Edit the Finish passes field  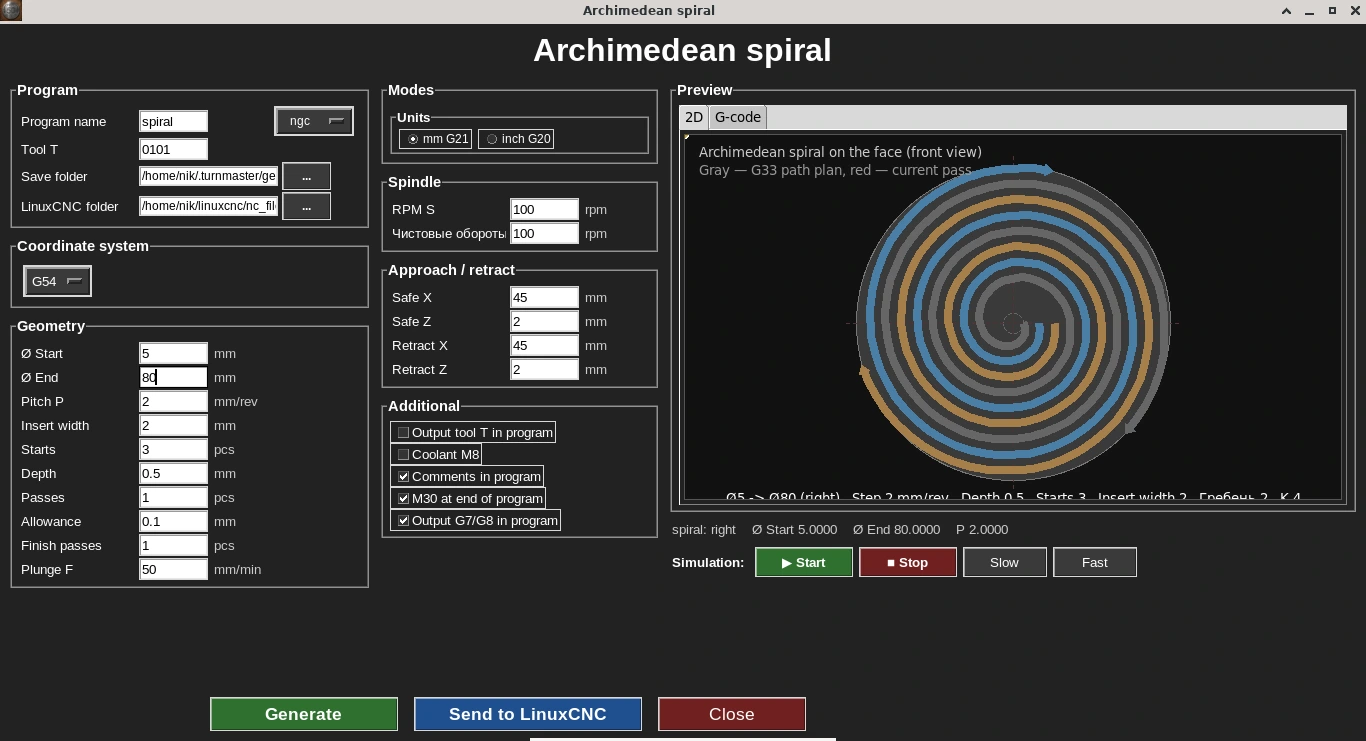(x=173, y=545)
